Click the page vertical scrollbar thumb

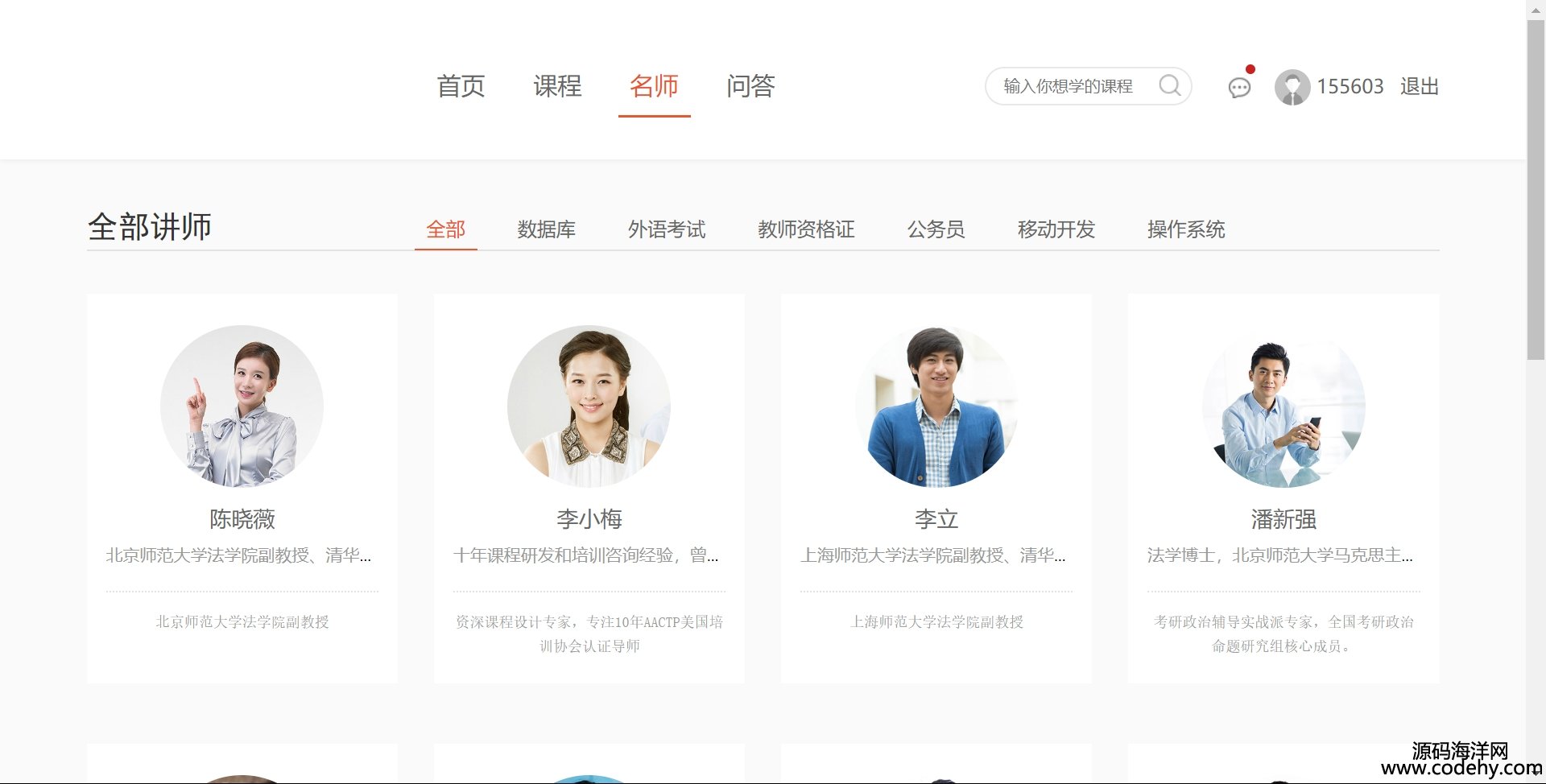point(1536,189)
